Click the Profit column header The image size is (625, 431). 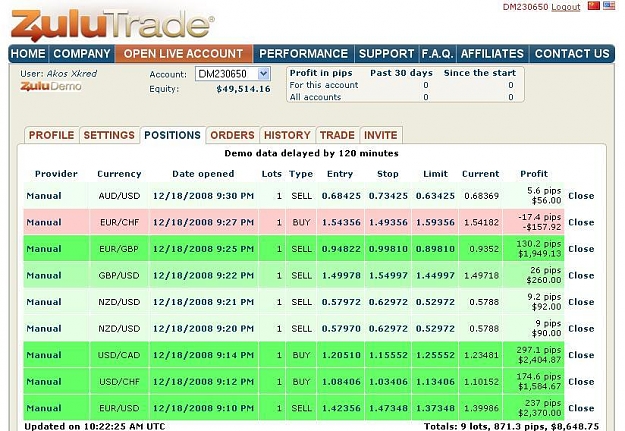pyautogui.click(x=534, y=174)
